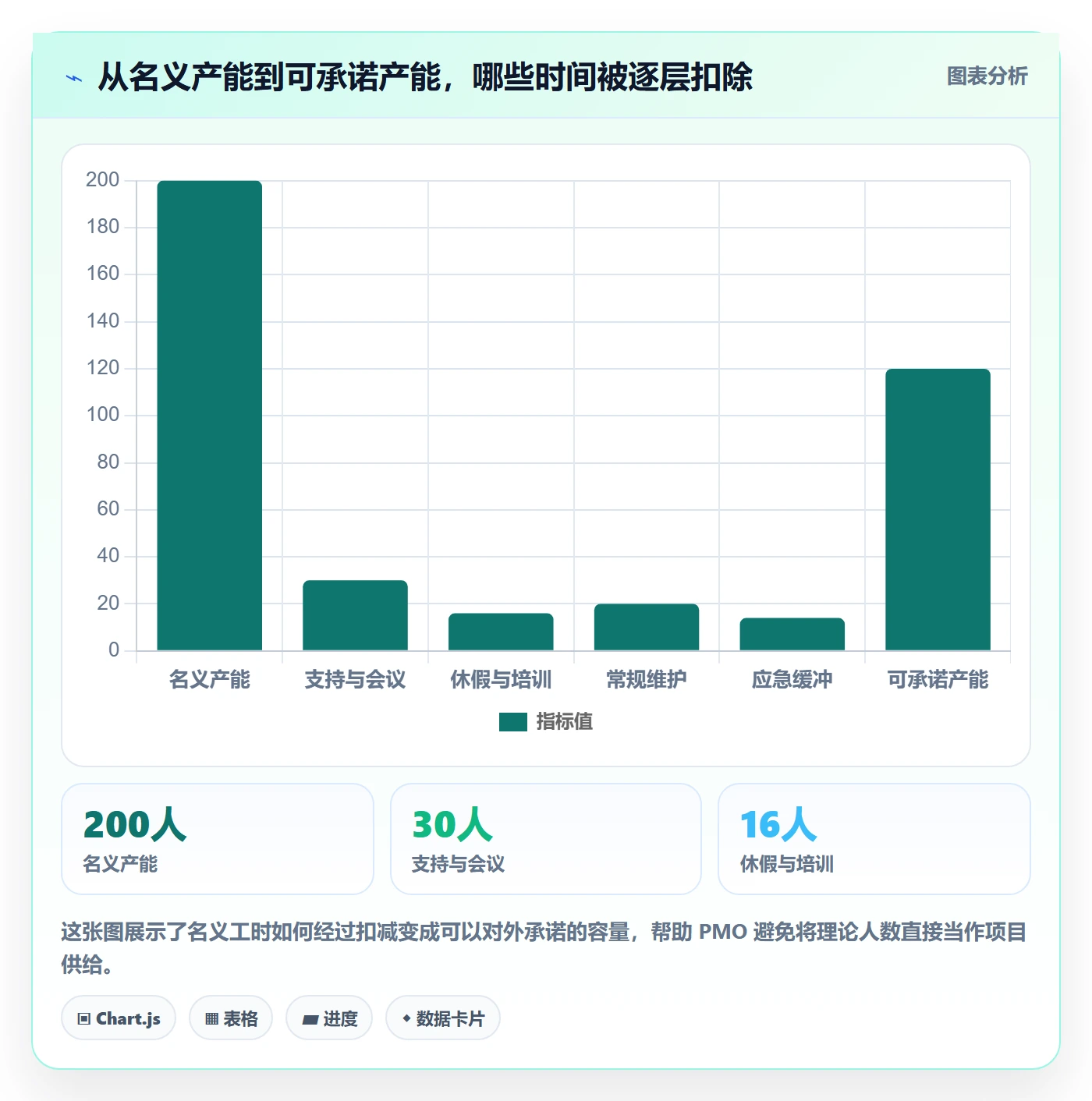Viewport: 1092px width, 1101px height.
Task: Click the bar icon in the 进度 chip
Action: [310, 1020]
